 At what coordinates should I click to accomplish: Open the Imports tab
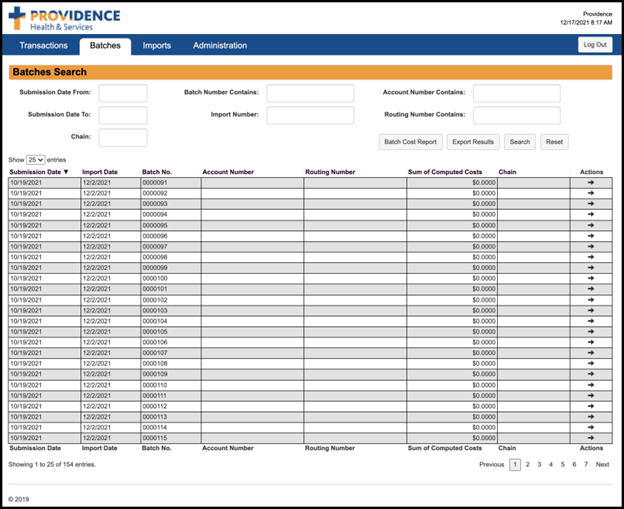[157, 45]
